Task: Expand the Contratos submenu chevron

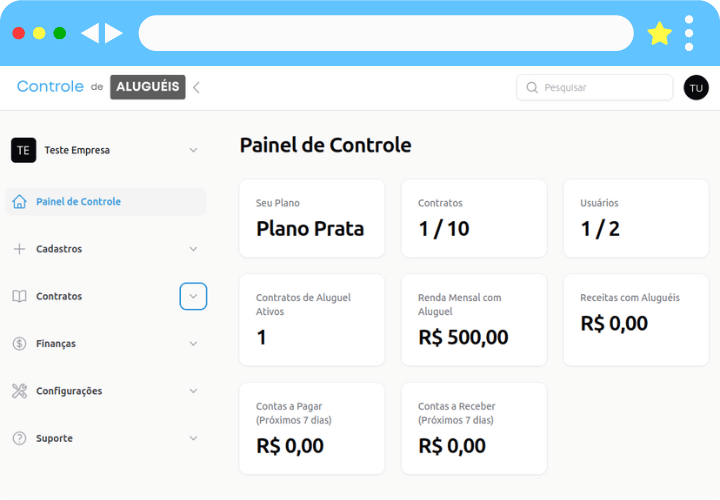Action: pyautogui.click(x=193, y=296)
